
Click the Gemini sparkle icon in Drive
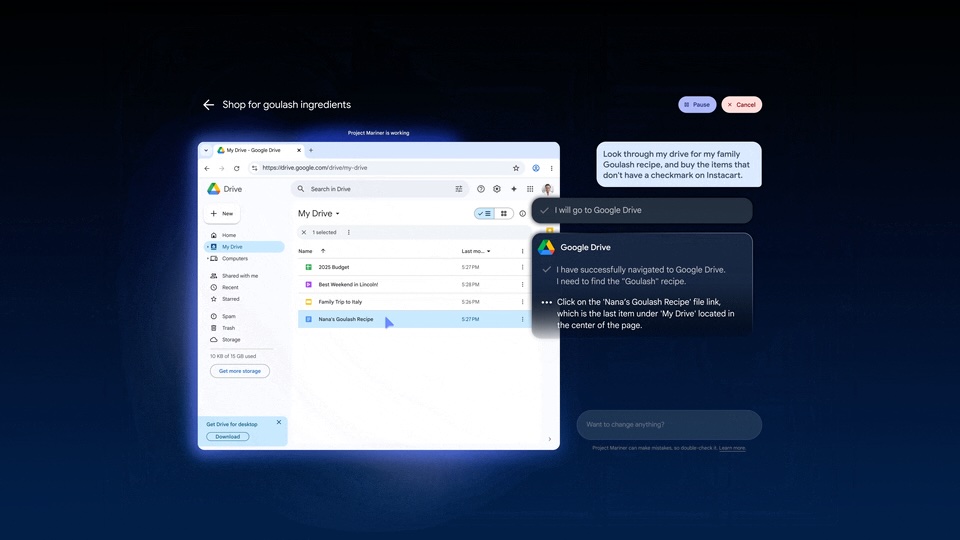pos(514,189)
